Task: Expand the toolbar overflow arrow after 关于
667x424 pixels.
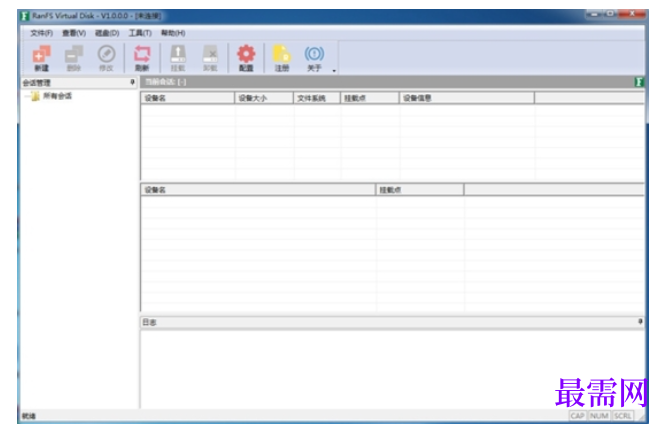Action: pos(334,71)
